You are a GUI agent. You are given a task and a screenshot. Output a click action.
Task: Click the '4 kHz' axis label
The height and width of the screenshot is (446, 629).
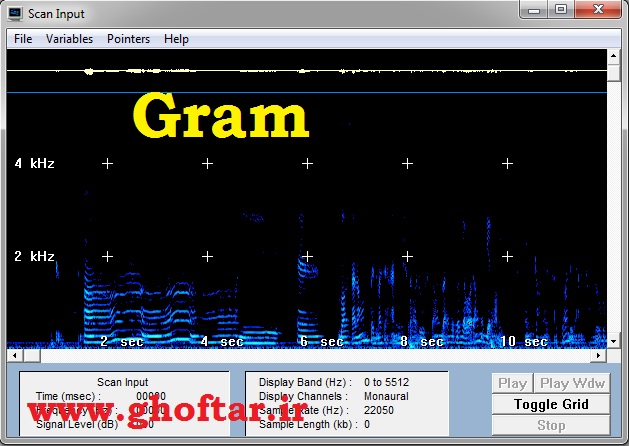34,164
